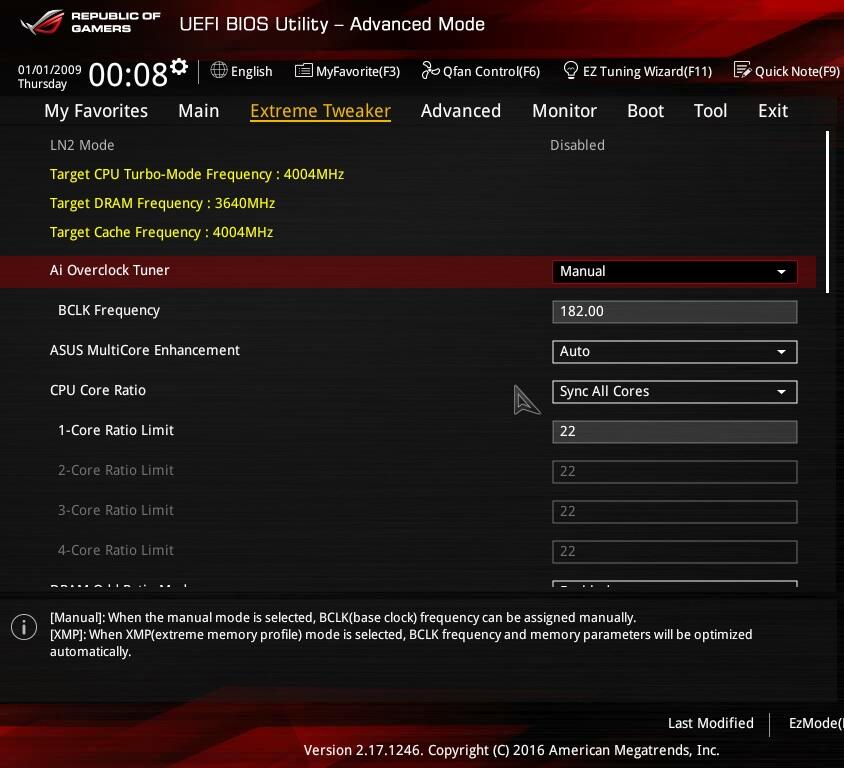Screen dimensions: 844x768
Task: Select the Extreme Tweaker tab
Action: (320, 111)
